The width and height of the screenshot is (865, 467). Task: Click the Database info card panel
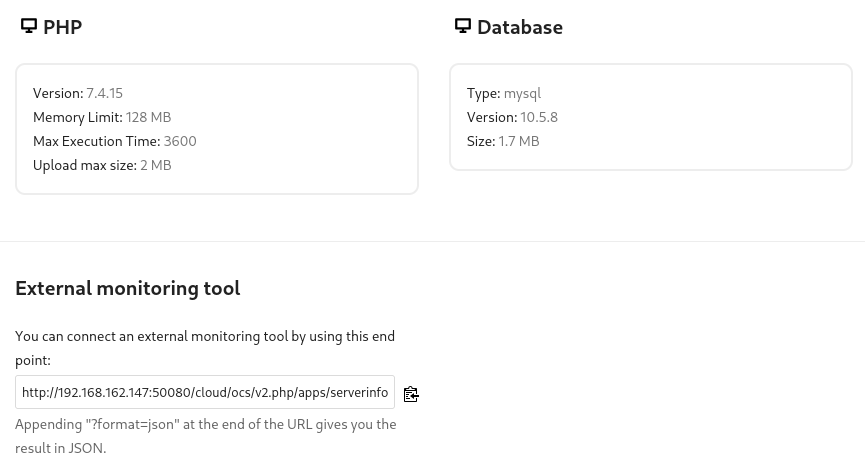(x=651, y=117)
